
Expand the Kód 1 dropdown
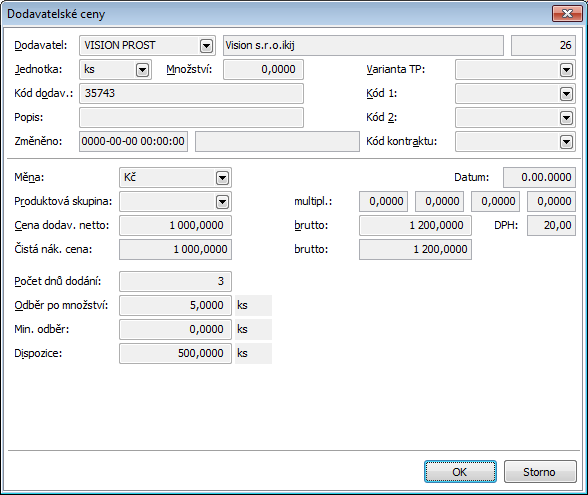tap(566, 94)
